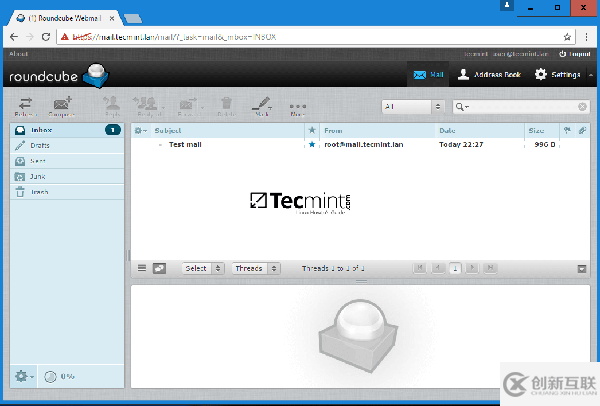Click the Delete trash toolbar icon

point(226,106)
